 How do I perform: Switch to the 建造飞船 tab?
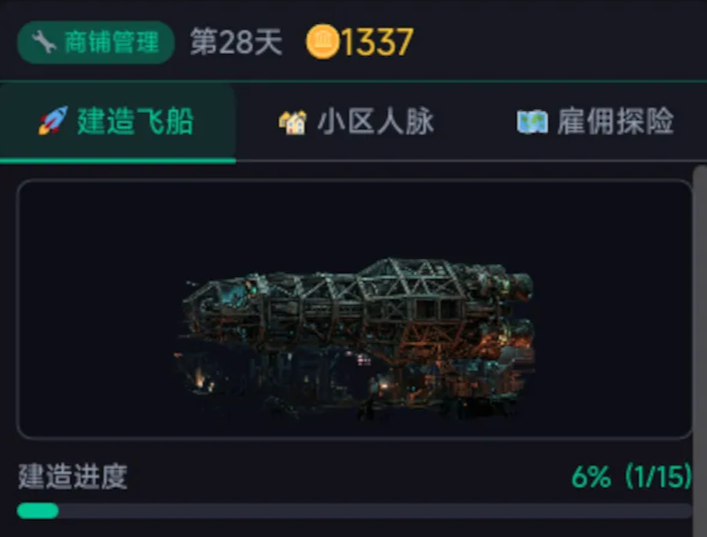tap(135, 122)
